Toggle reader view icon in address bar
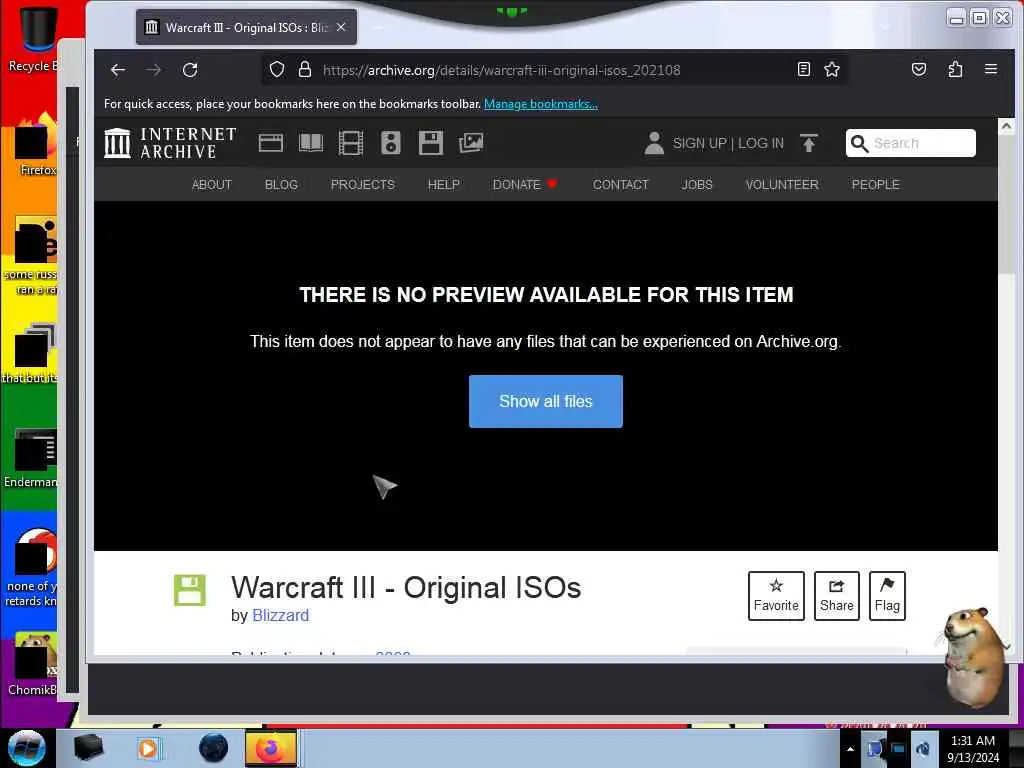Viewport: 1024px width, 768px height. pos(804,69)
